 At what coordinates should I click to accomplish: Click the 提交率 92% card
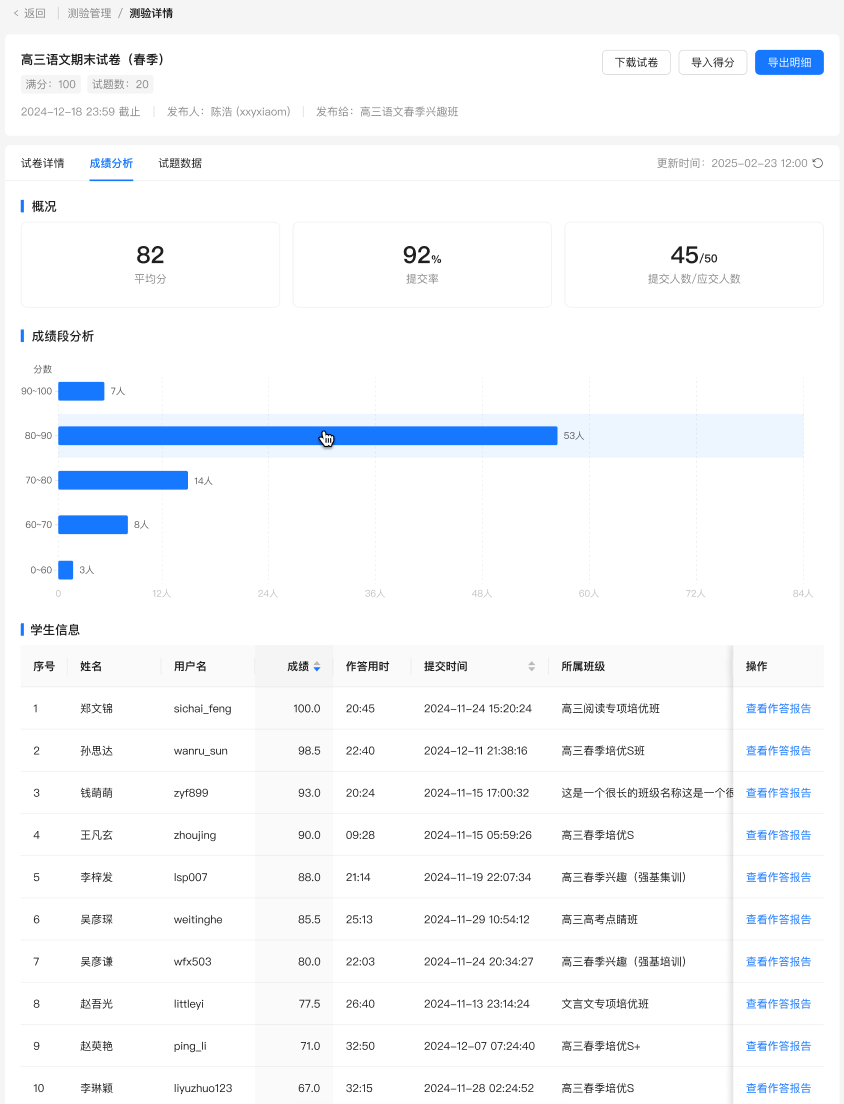422,265
